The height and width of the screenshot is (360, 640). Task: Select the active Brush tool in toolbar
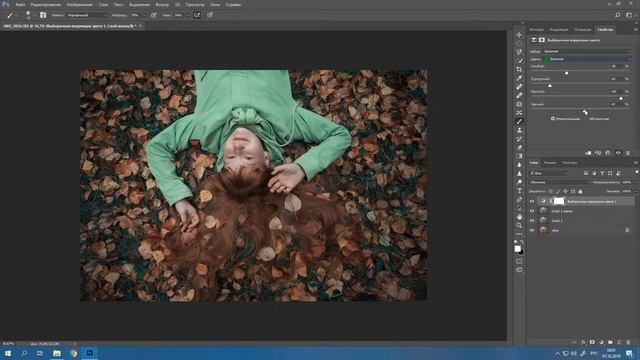[x=519, y=122]
